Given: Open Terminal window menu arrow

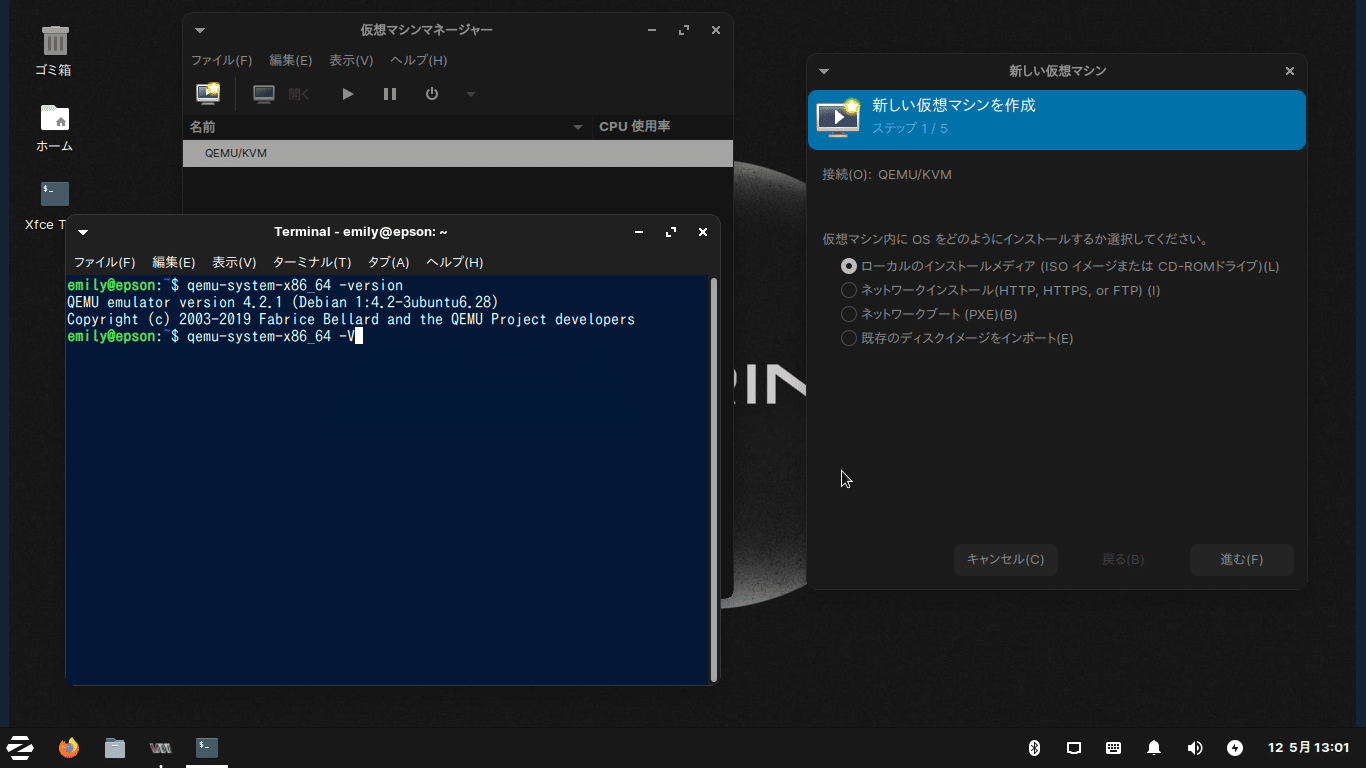Looking at the screenshot, I should (x=83, y=232).
